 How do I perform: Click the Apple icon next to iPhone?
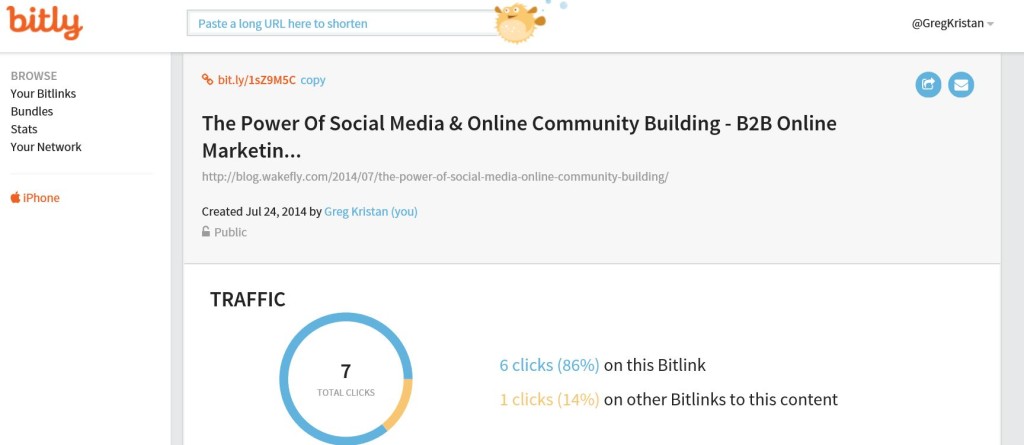pos(15,197)
